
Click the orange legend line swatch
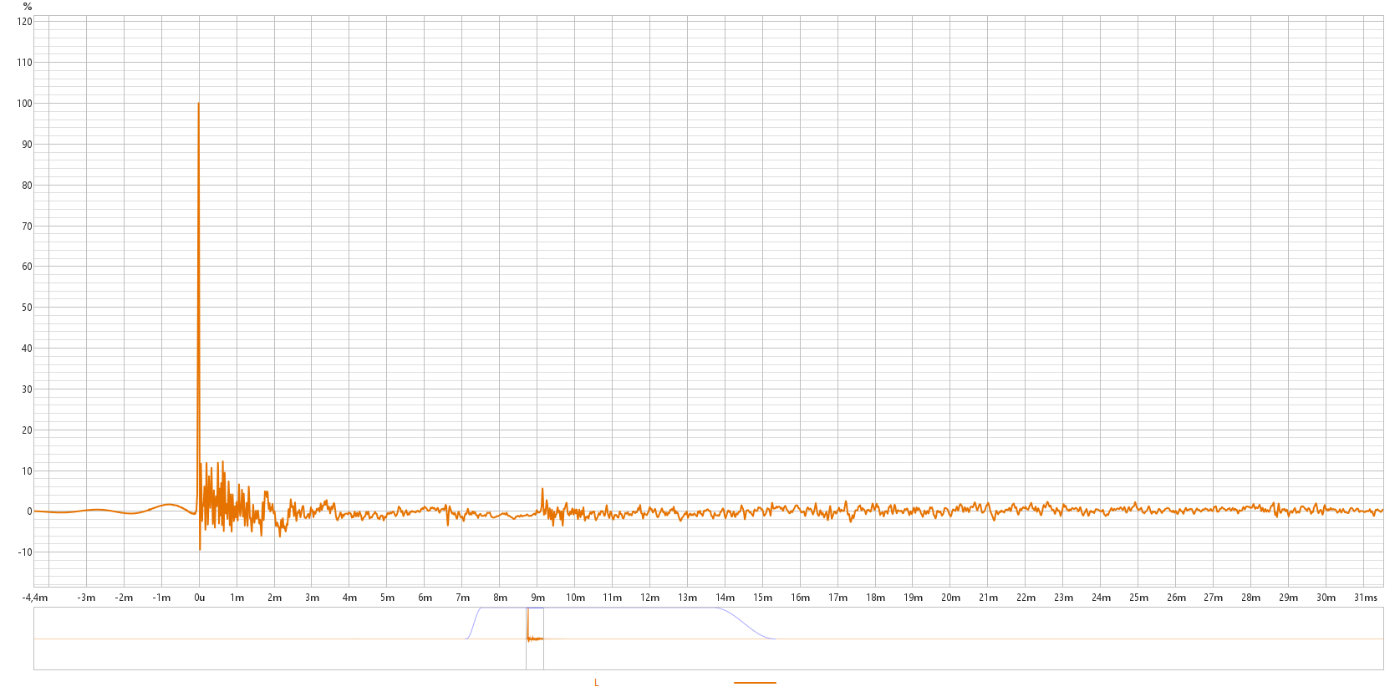(754, 682)
